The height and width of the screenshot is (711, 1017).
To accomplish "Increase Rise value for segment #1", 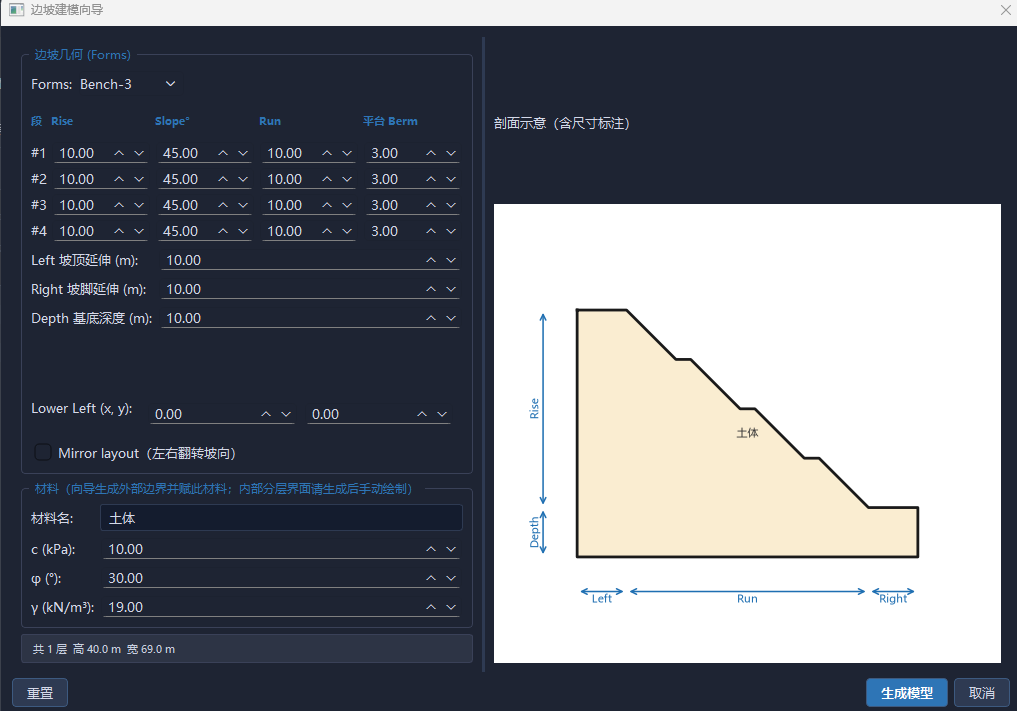I will click(x=119, y=153).
